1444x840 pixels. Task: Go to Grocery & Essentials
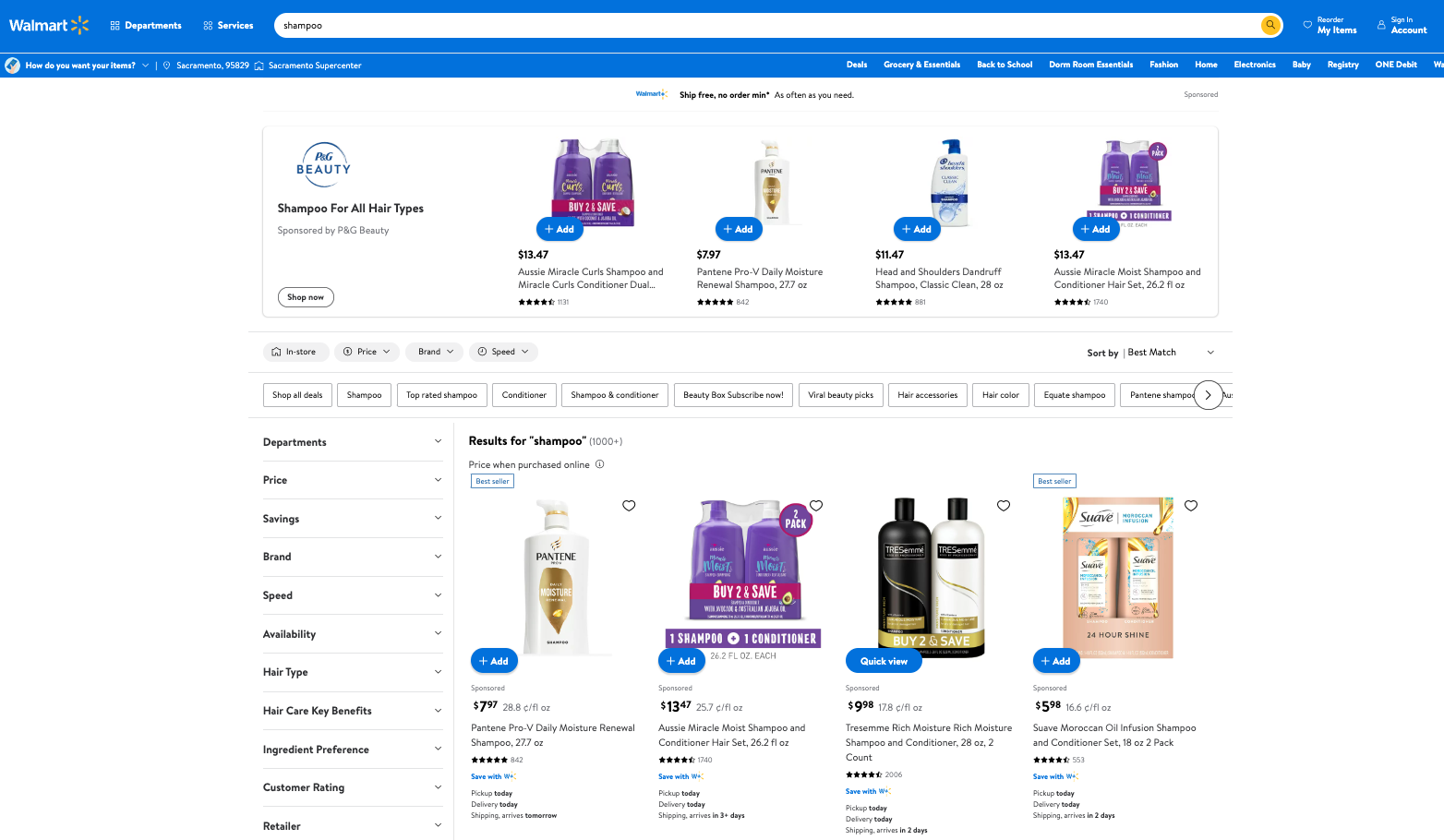tap(921, 65)
